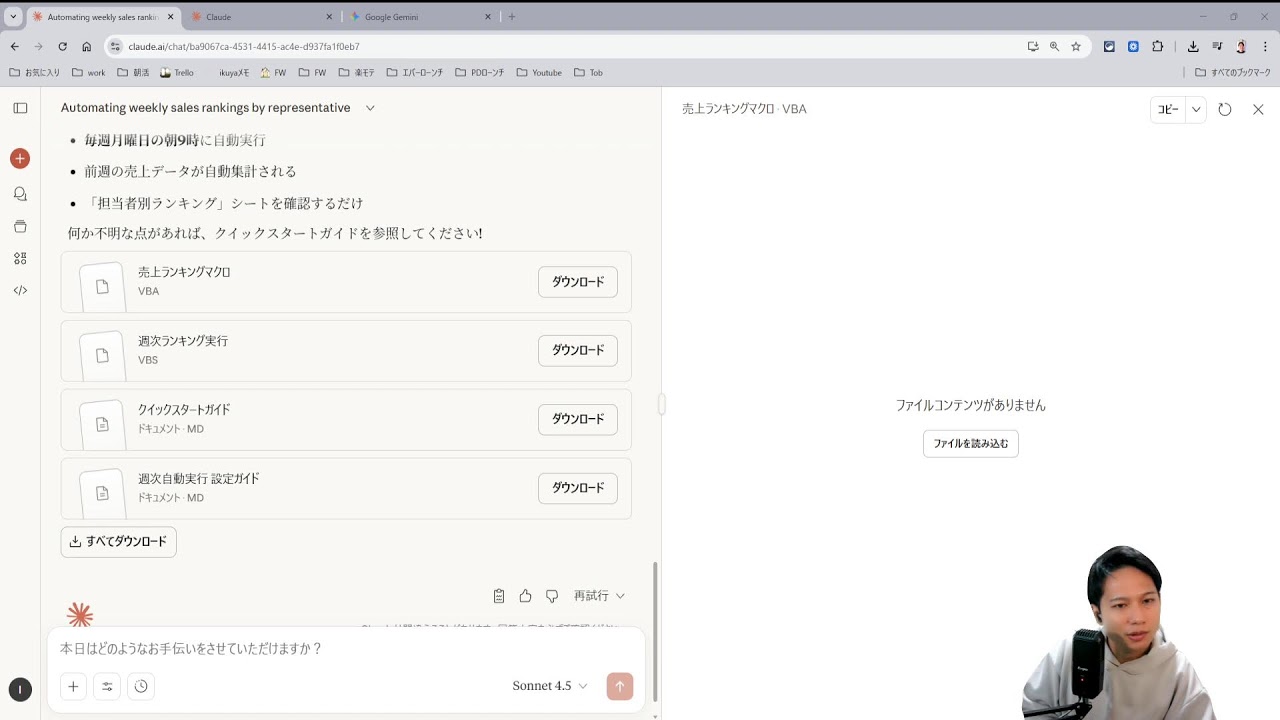Expand the Sonnet 4.5 model selector

coord(549,686)
